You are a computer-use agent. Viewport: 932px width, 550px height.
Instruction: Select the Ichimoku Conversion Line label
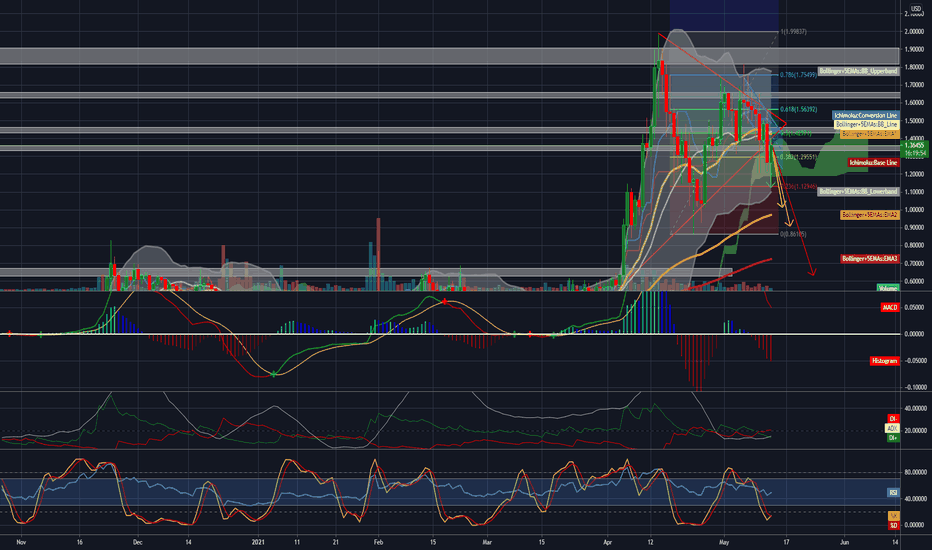(865, 115)
